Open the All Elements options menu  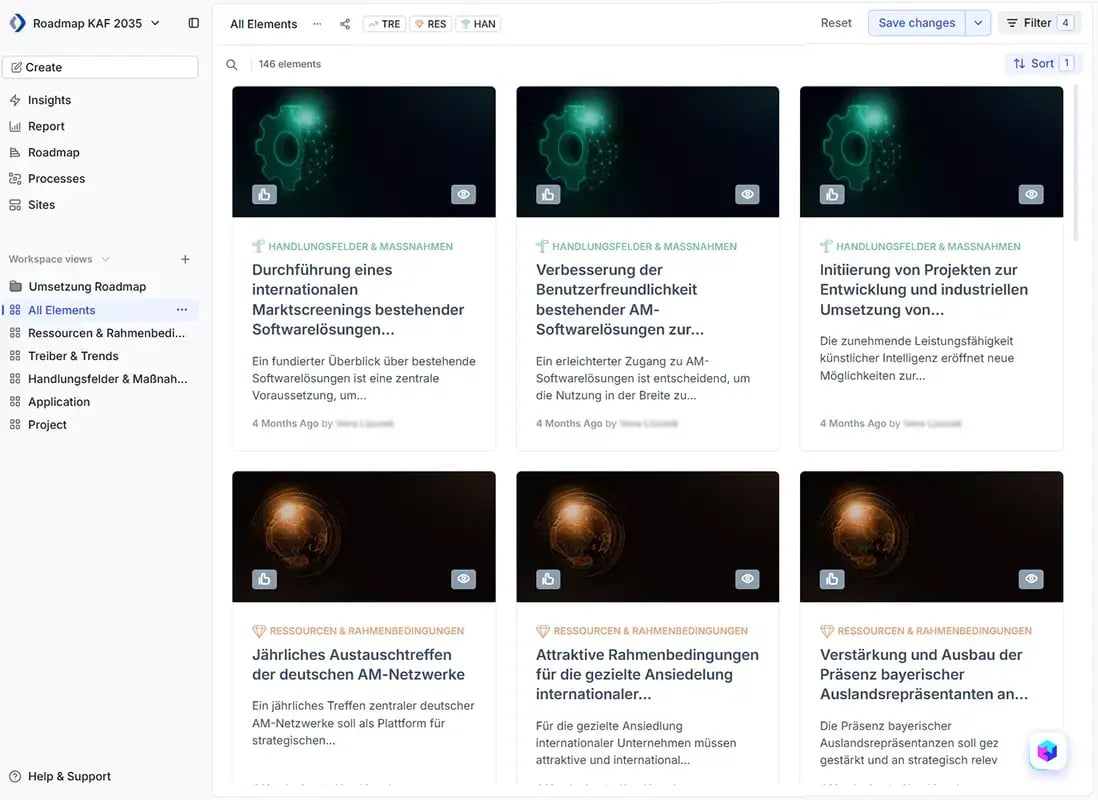pyautogui.click(x=316, y=22)
